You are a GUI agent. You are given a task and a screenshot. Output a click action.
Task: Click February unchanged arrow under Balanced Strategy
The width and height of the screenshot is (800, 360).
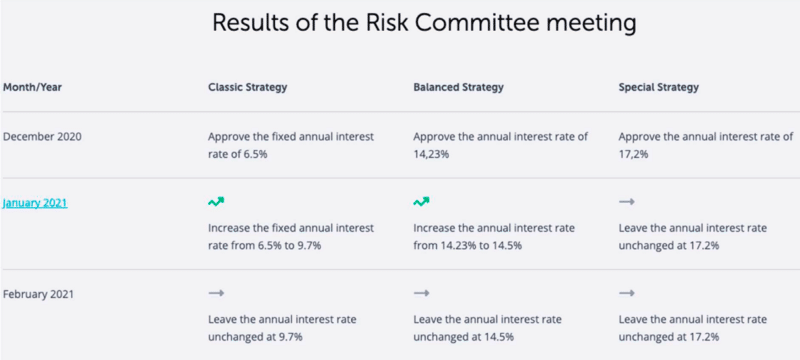421,293
